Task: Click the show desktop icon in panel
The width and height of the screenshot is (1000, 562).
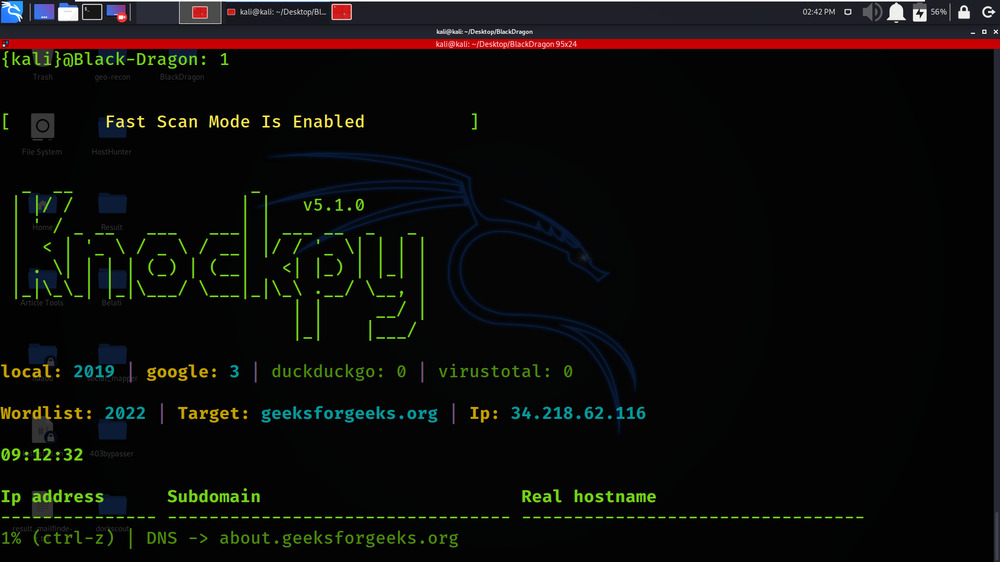Action: [x=43, y=12]
